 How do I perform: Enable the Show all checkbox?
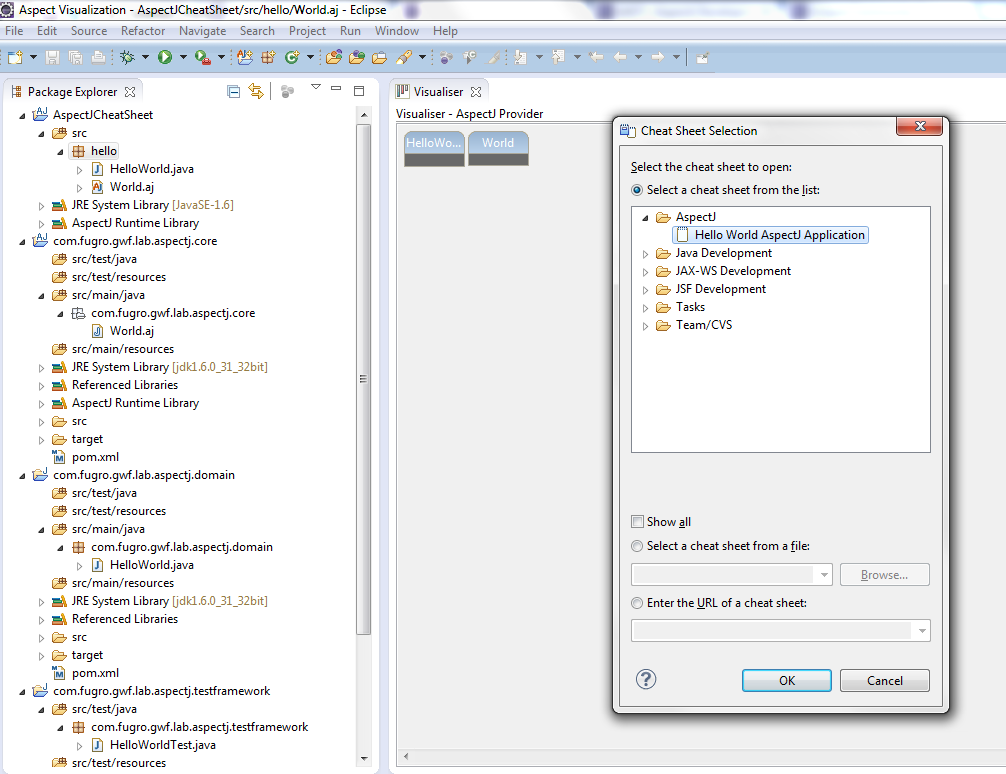[638, 522]
